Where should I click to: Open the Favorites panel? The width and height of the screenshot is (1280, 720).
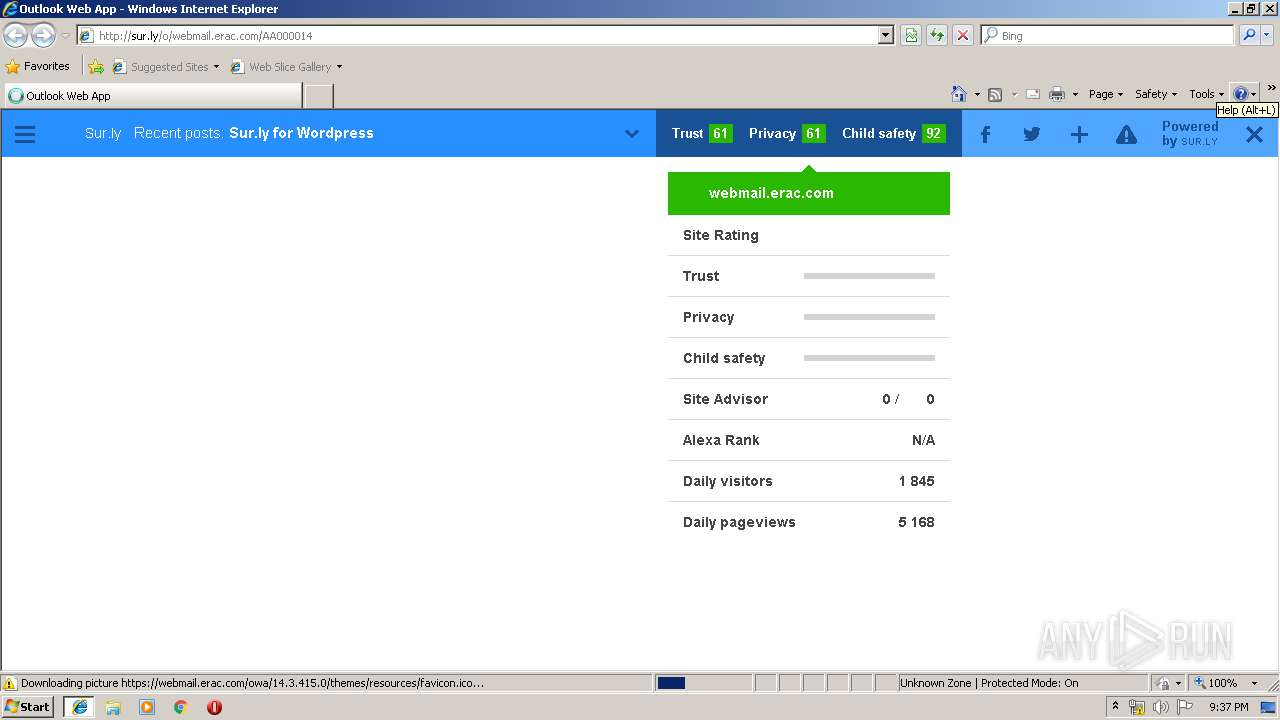[38, 66]
